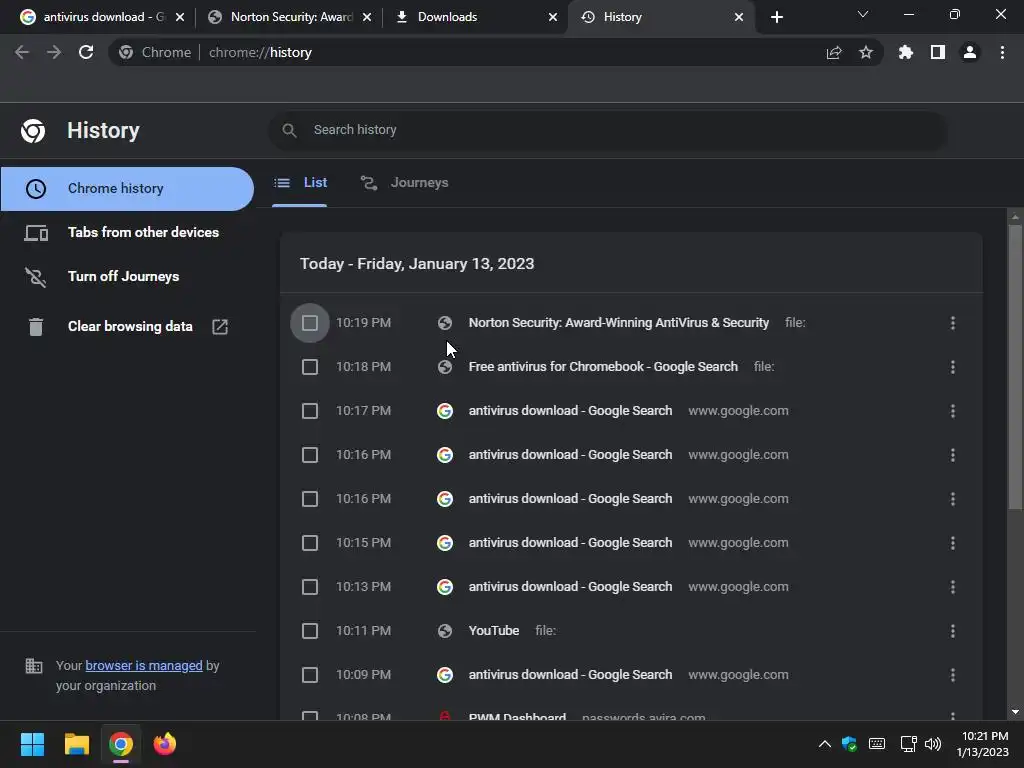The width and height of the screenshot is (1024, 768).
Task: Open Windows Security tray icon
Action: click(x=849, y=744)
